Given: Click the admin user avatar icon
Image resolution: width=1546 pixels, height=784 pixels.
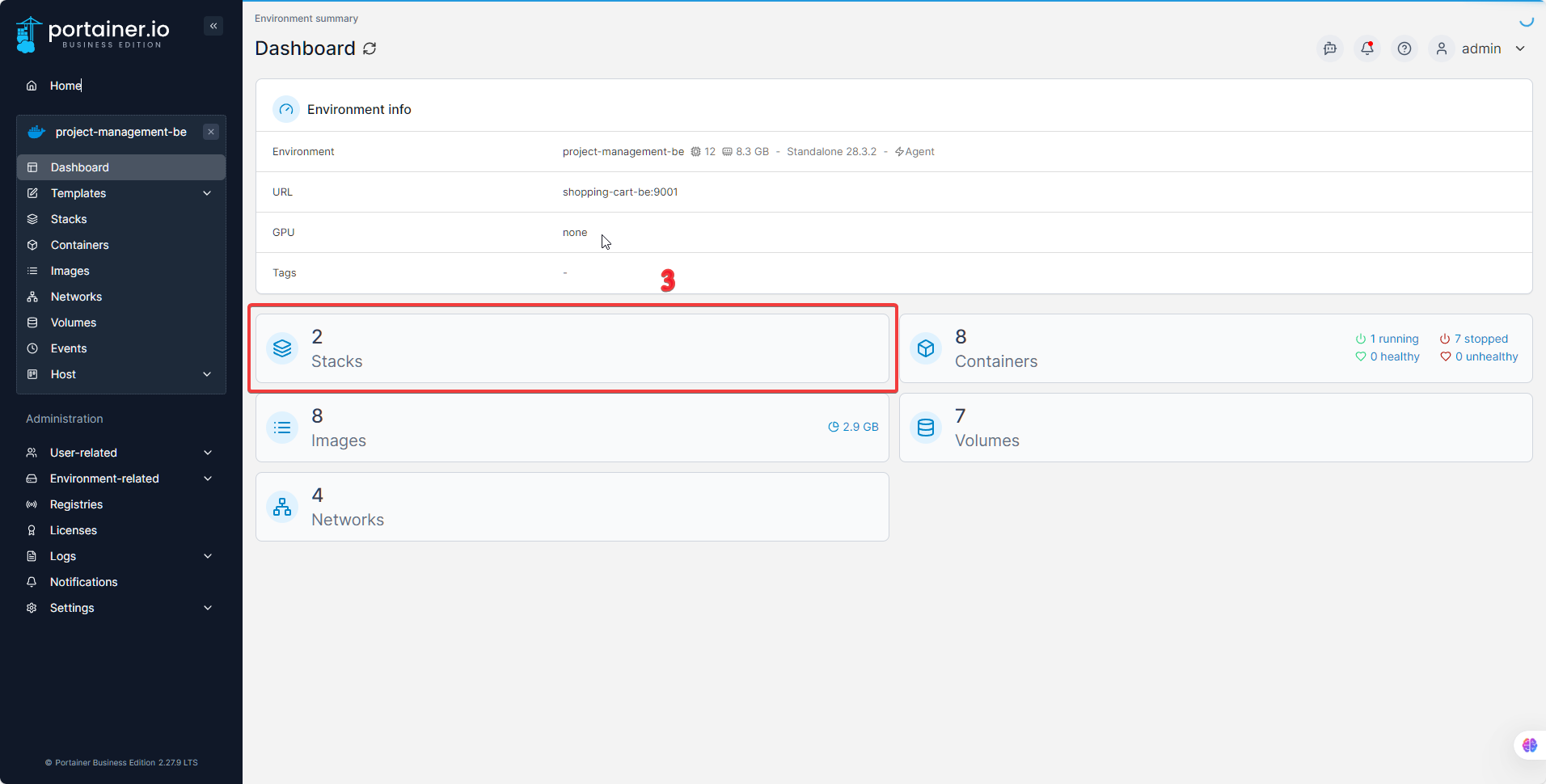Looking at the screenshot, I should click(x=1442, y=48).
